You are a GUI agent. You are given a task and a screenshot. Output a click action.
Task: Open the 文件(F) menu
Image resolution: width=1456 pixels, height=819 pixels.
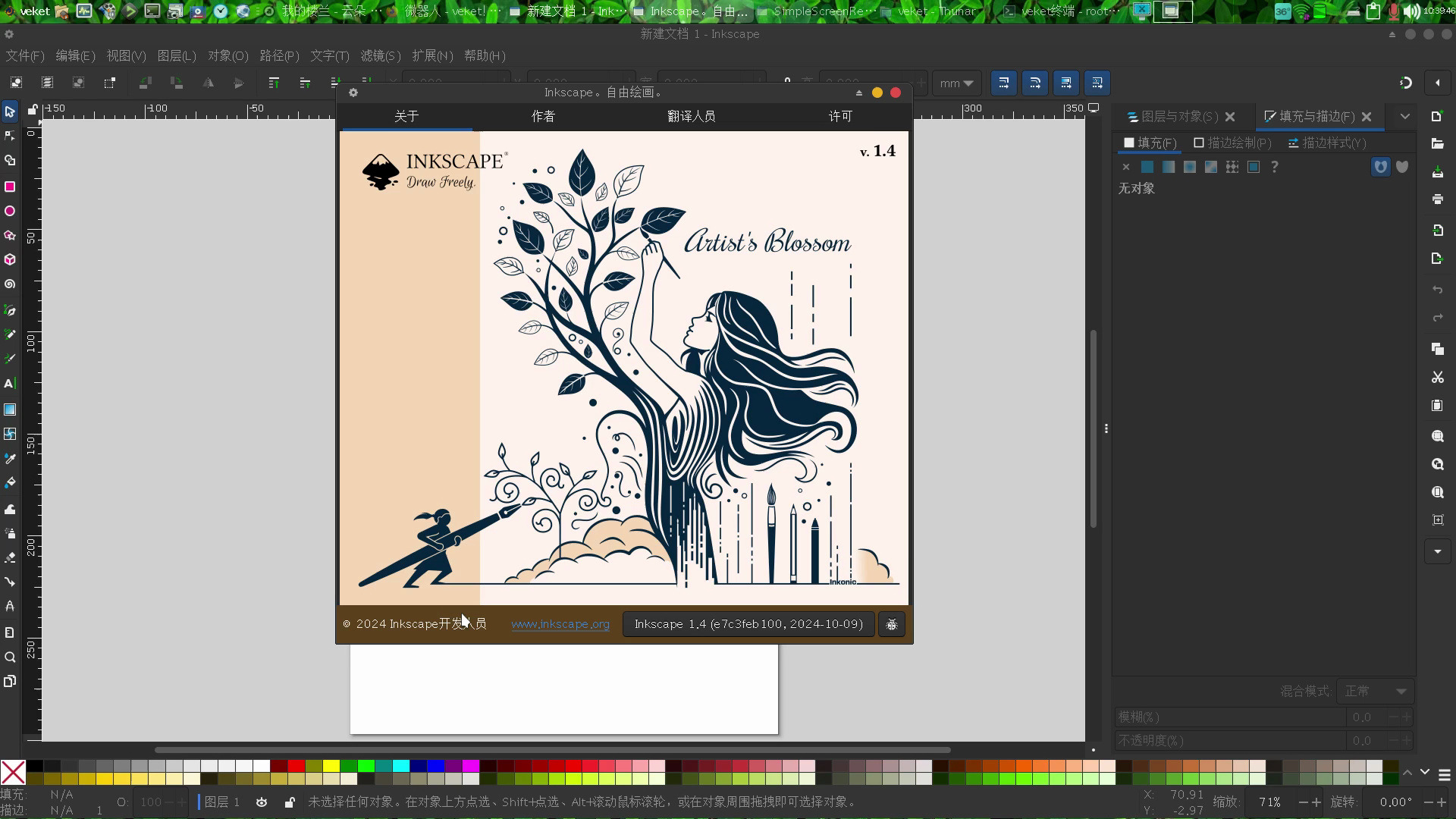pos(25,56)
